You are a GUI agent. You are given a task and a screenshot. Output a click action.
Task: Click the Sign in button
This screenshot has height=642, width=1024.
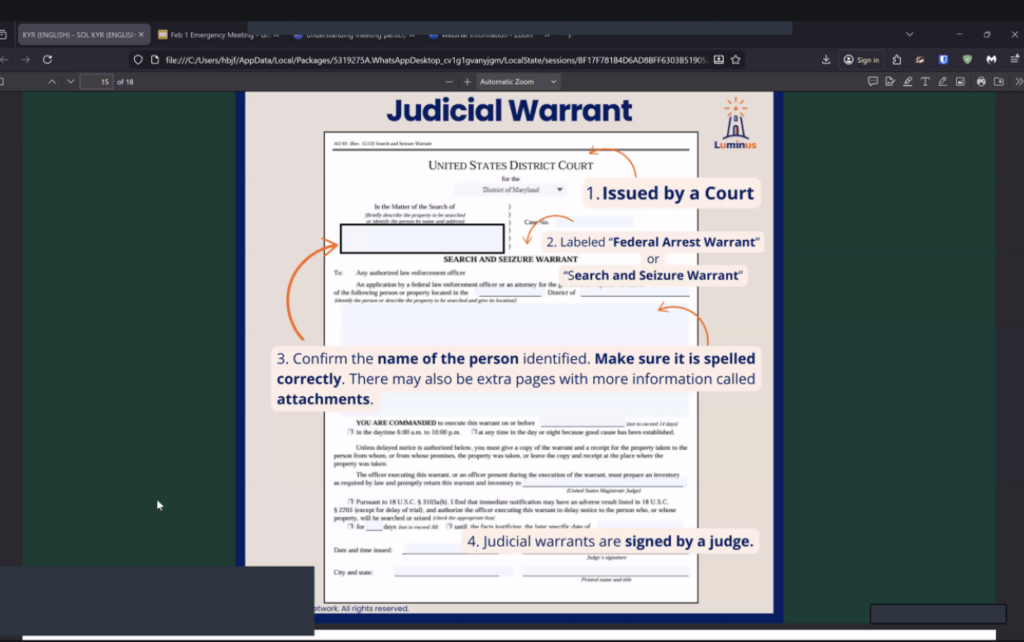click(x=861, y=60)
